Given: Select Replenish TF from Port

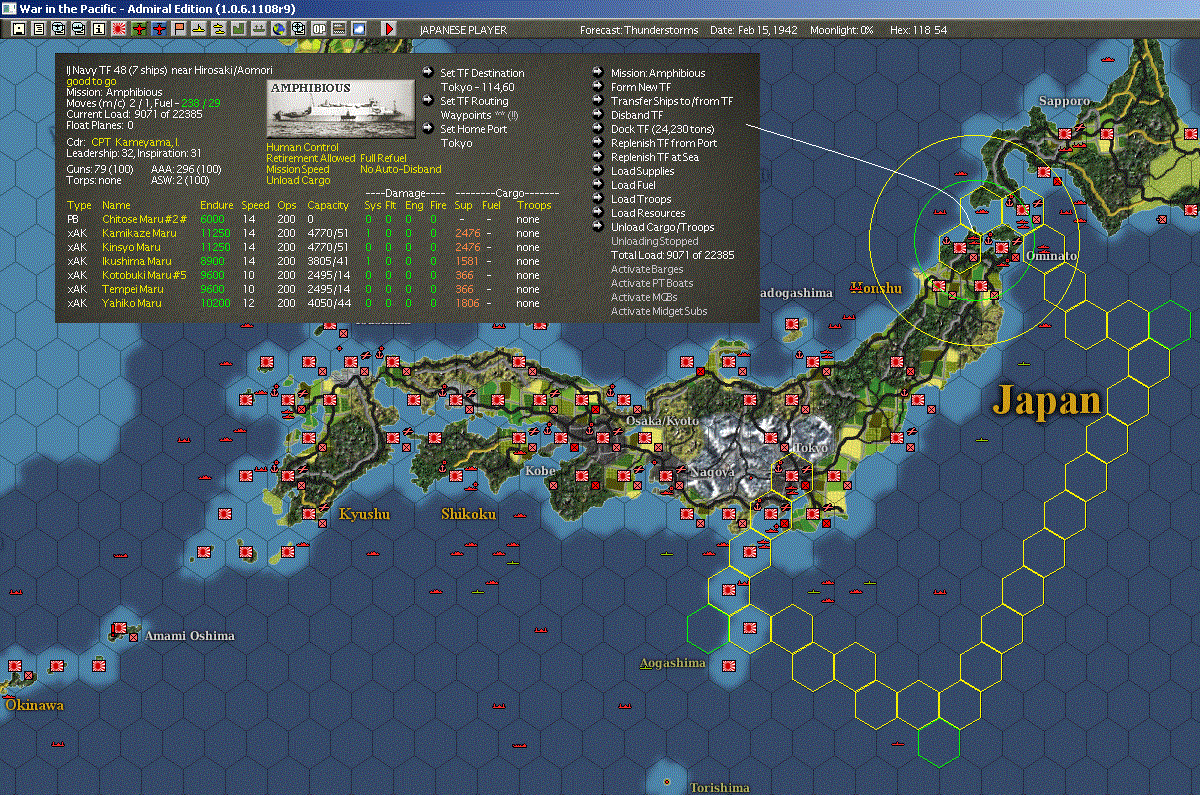Looking at the screenshot, I should [x=664, y=143].
